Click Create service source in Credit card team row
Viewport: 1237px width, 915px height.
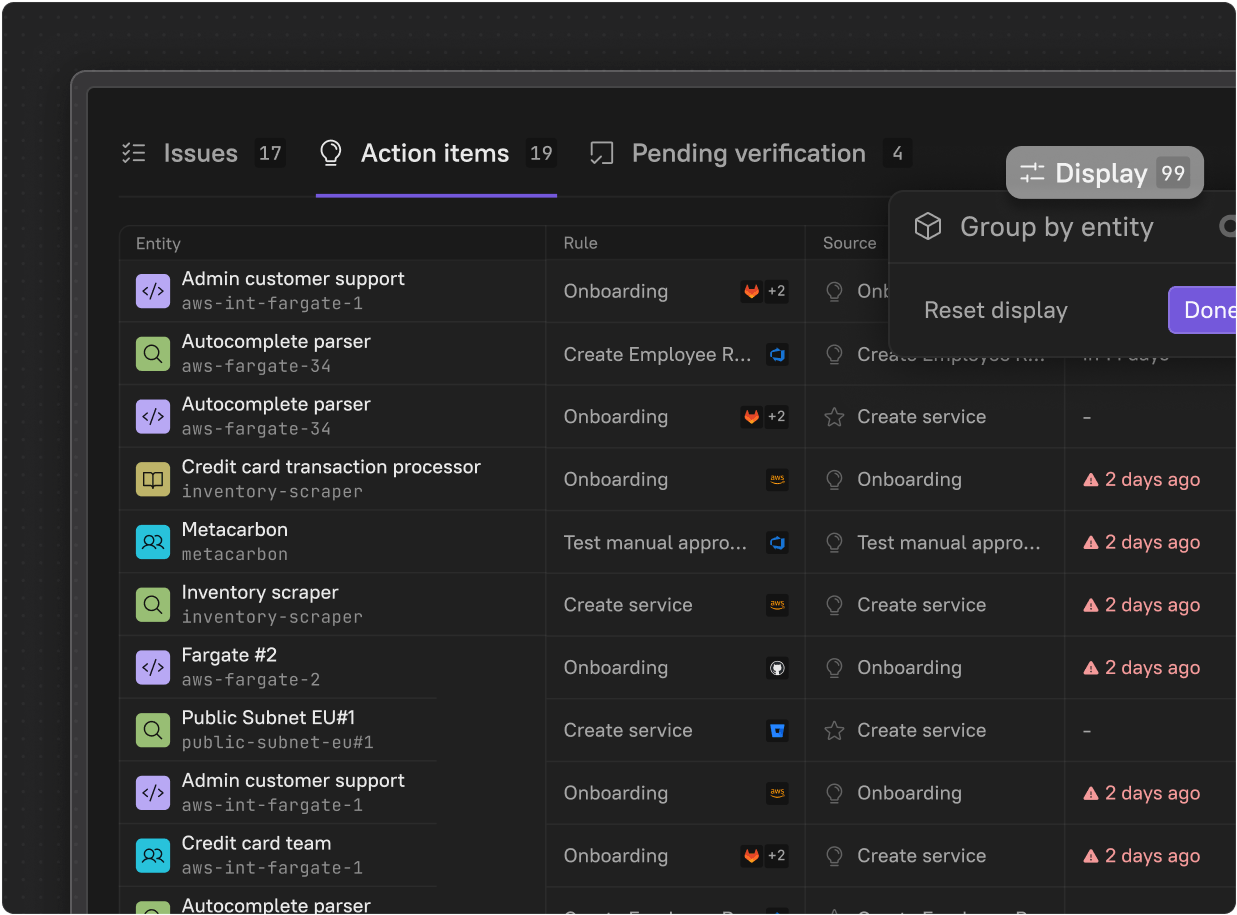coord(922,856)
